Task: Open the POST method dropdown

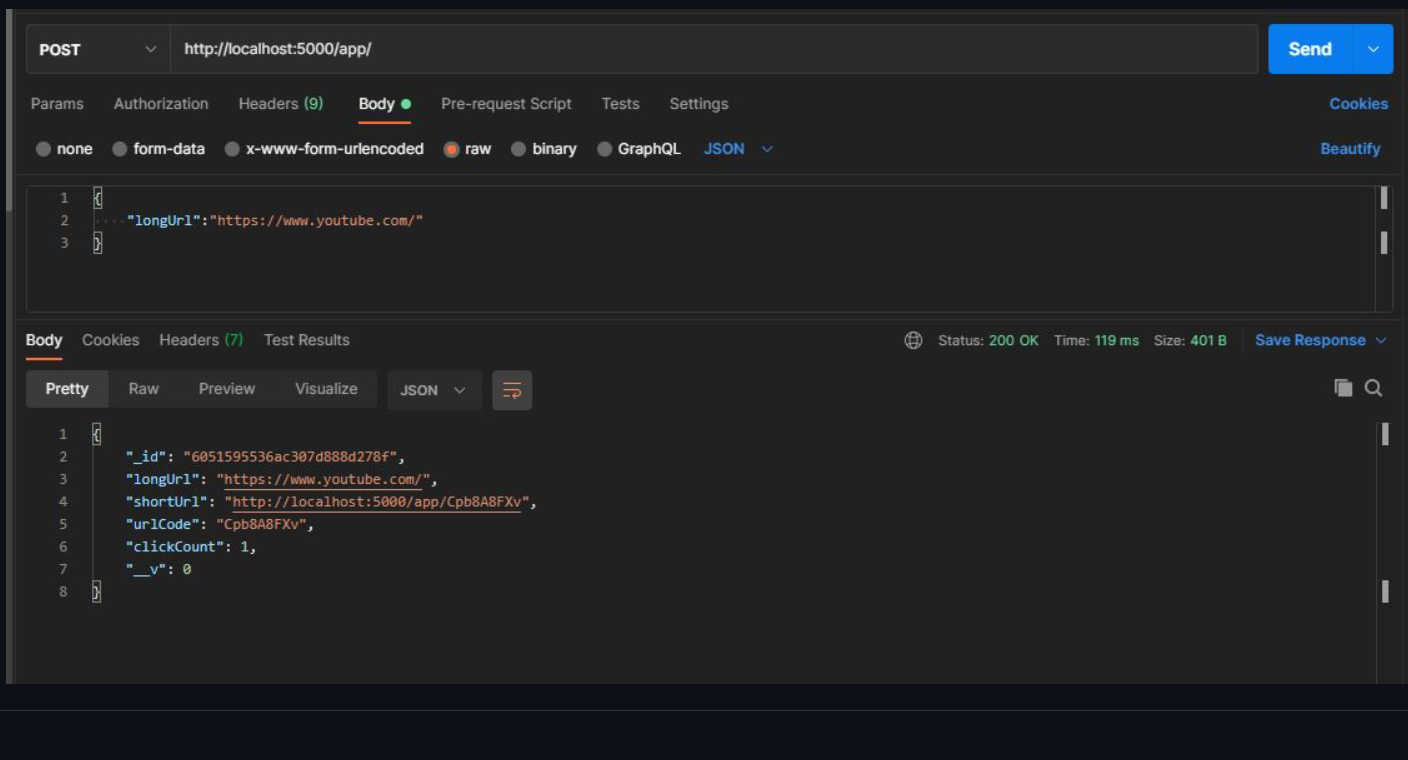Action: coord(98,49)
